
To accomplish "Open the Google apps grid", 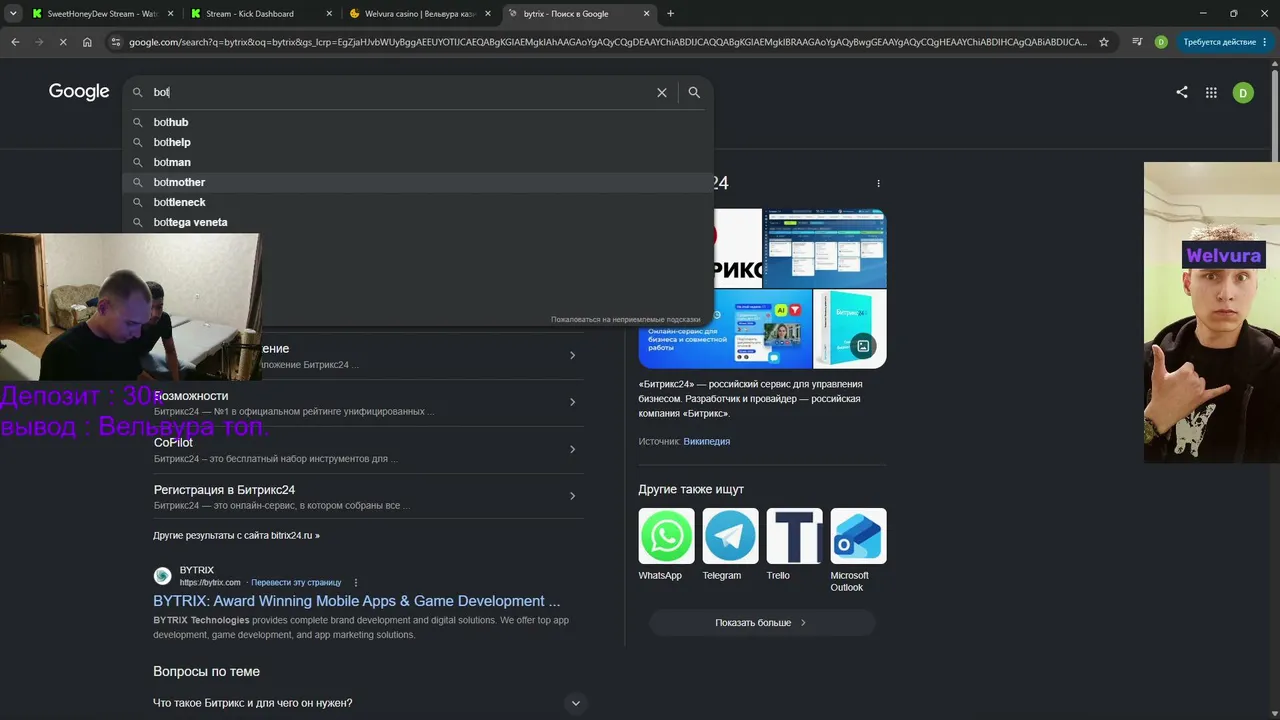I will coord(1211,92).
